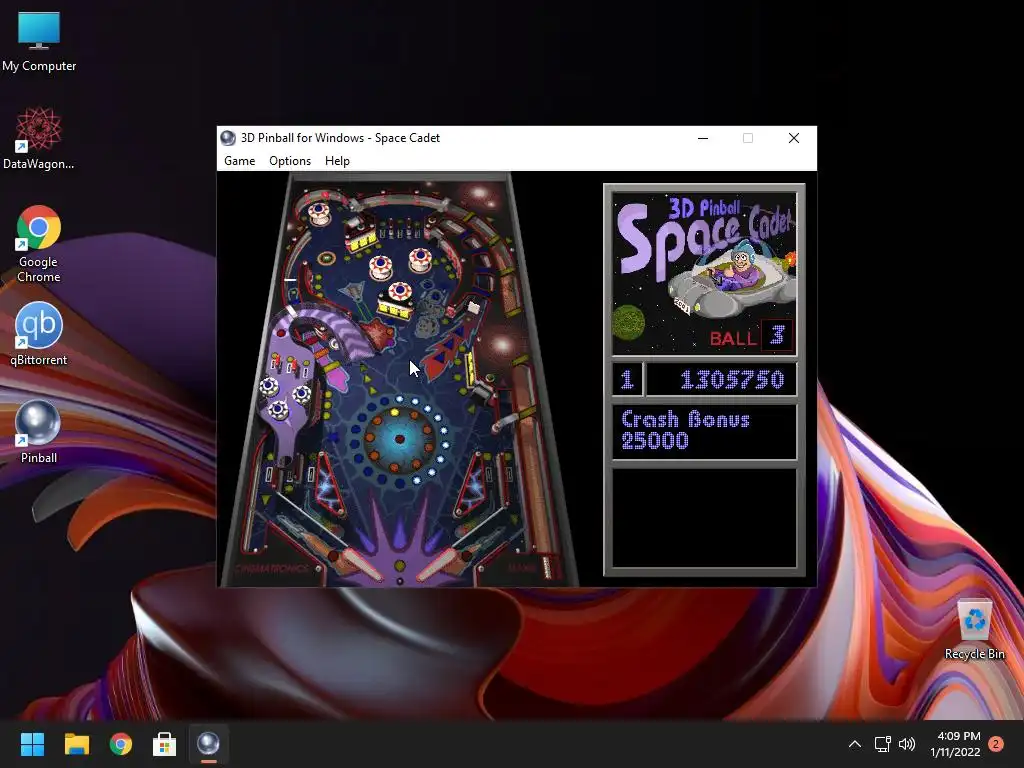Image resolution: width=1024 pixels, height=768 pixels.
Task: Click the Crash Bonus 25000 message
Action: point(704,431)
